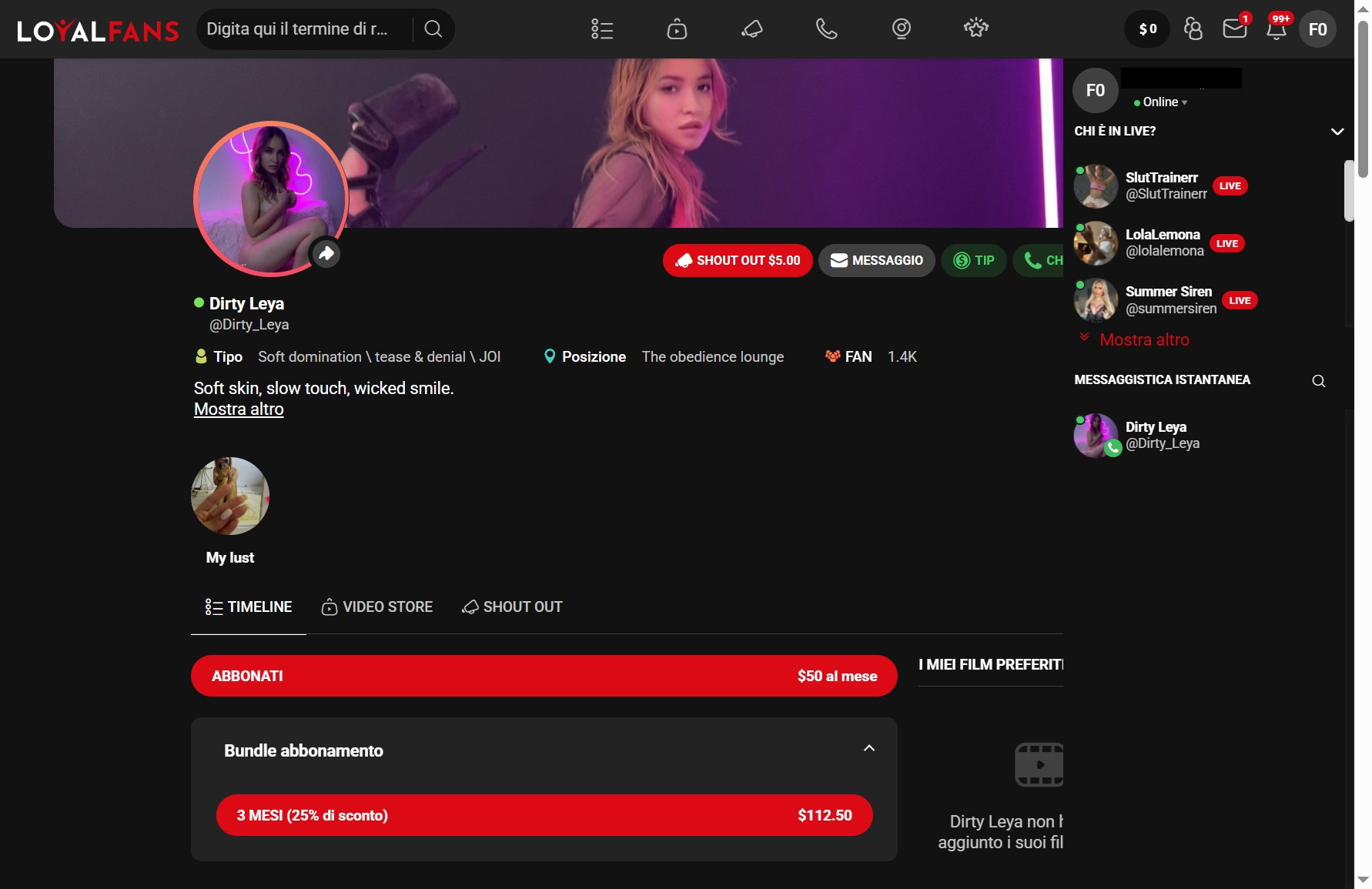1372x889 pixels.
Task: Click the Messaggio button
Action: click(x=876, y=260)
